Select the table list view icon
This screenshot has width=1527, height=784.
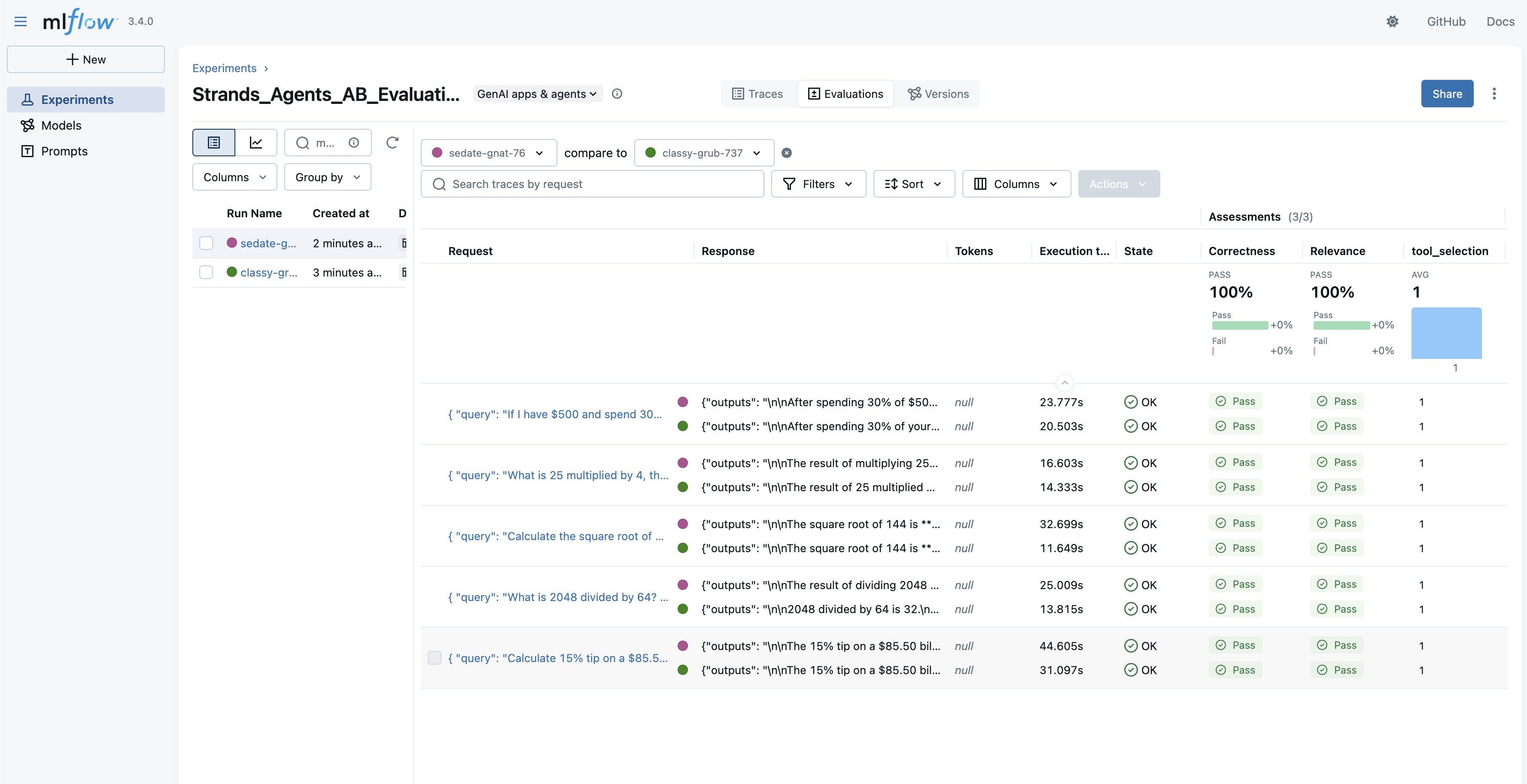213,142
